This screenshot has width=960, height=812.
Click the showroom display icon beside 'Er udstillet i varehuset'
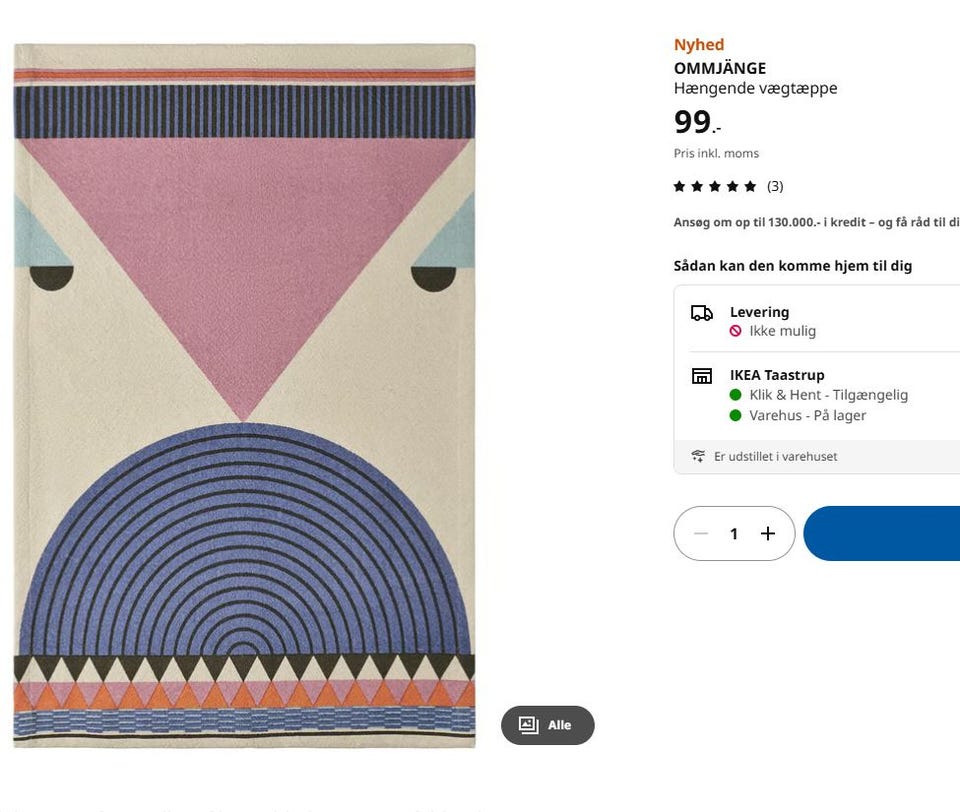(699, 457)
